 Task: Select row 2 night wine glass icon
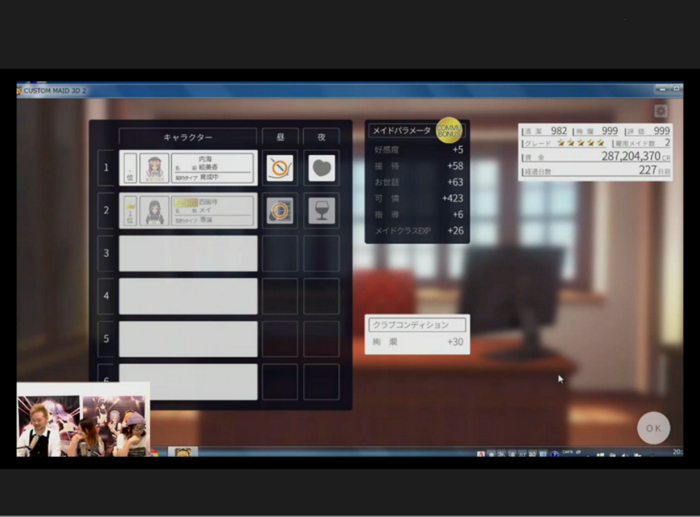(x=321, y=210)
